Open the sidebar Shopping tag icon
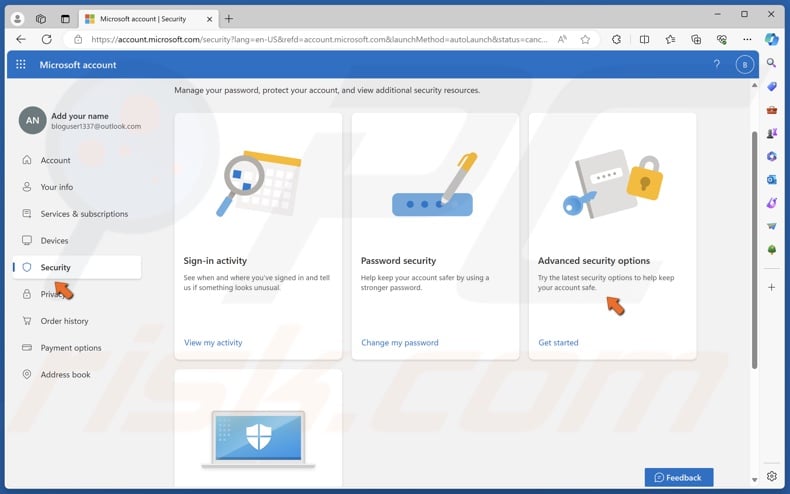Image resolution: width=790 pixels, height=494 pixels. [x=771, y=86]
